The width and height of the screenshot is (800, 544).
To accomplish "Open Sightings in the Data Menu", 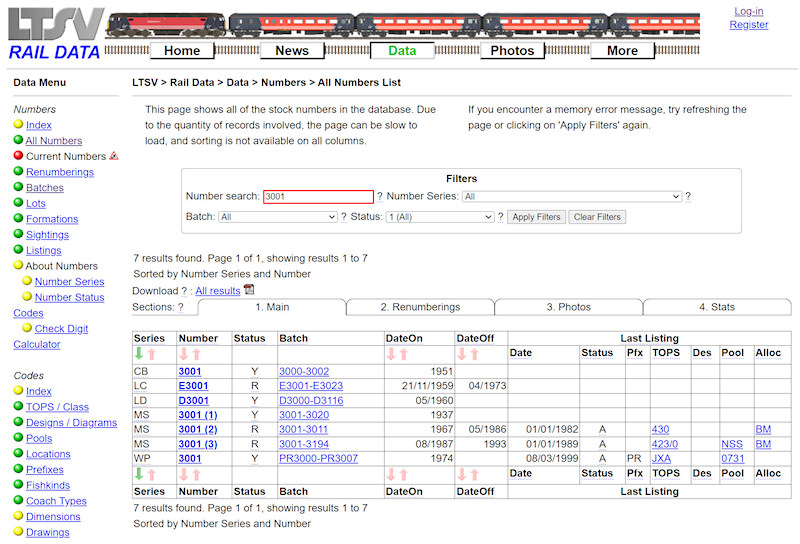I will [47, 235].
